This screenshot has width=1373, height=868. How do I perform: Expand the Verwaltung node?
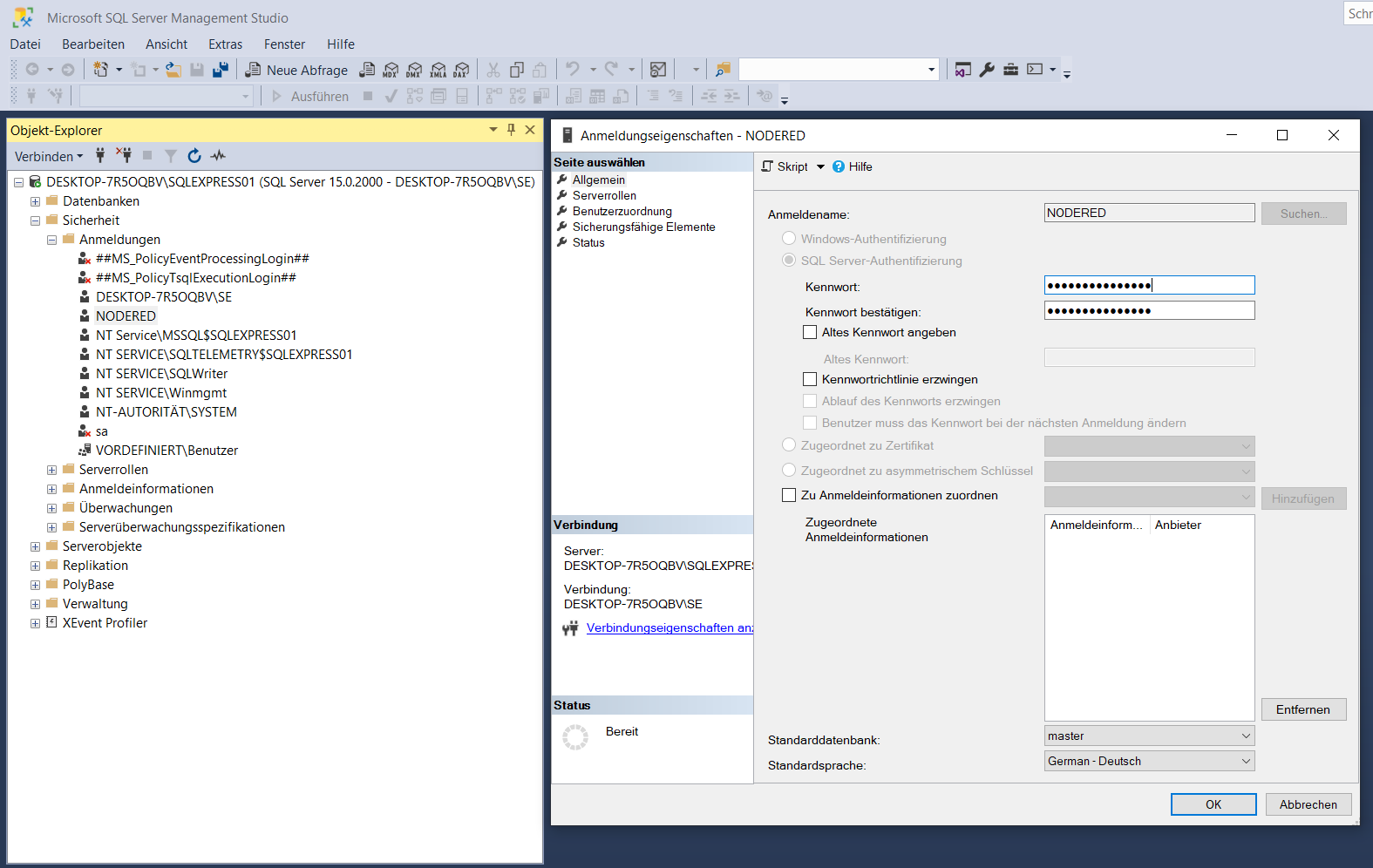point(36,604)
